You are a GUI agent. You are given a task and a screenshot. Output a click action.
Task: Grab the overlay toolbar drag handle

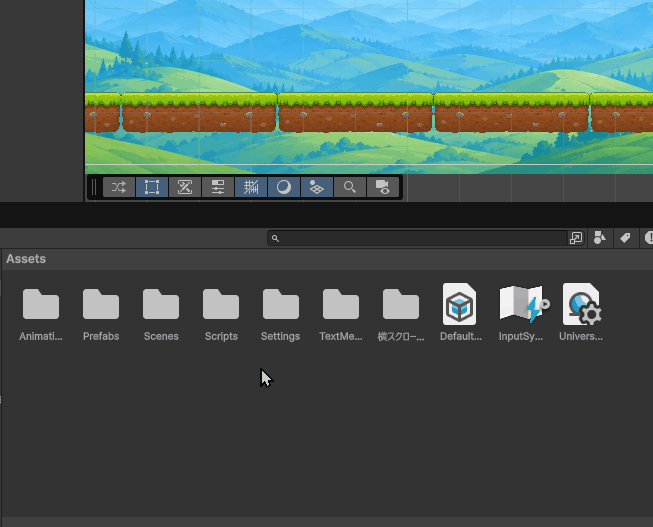tap(94, 187)
